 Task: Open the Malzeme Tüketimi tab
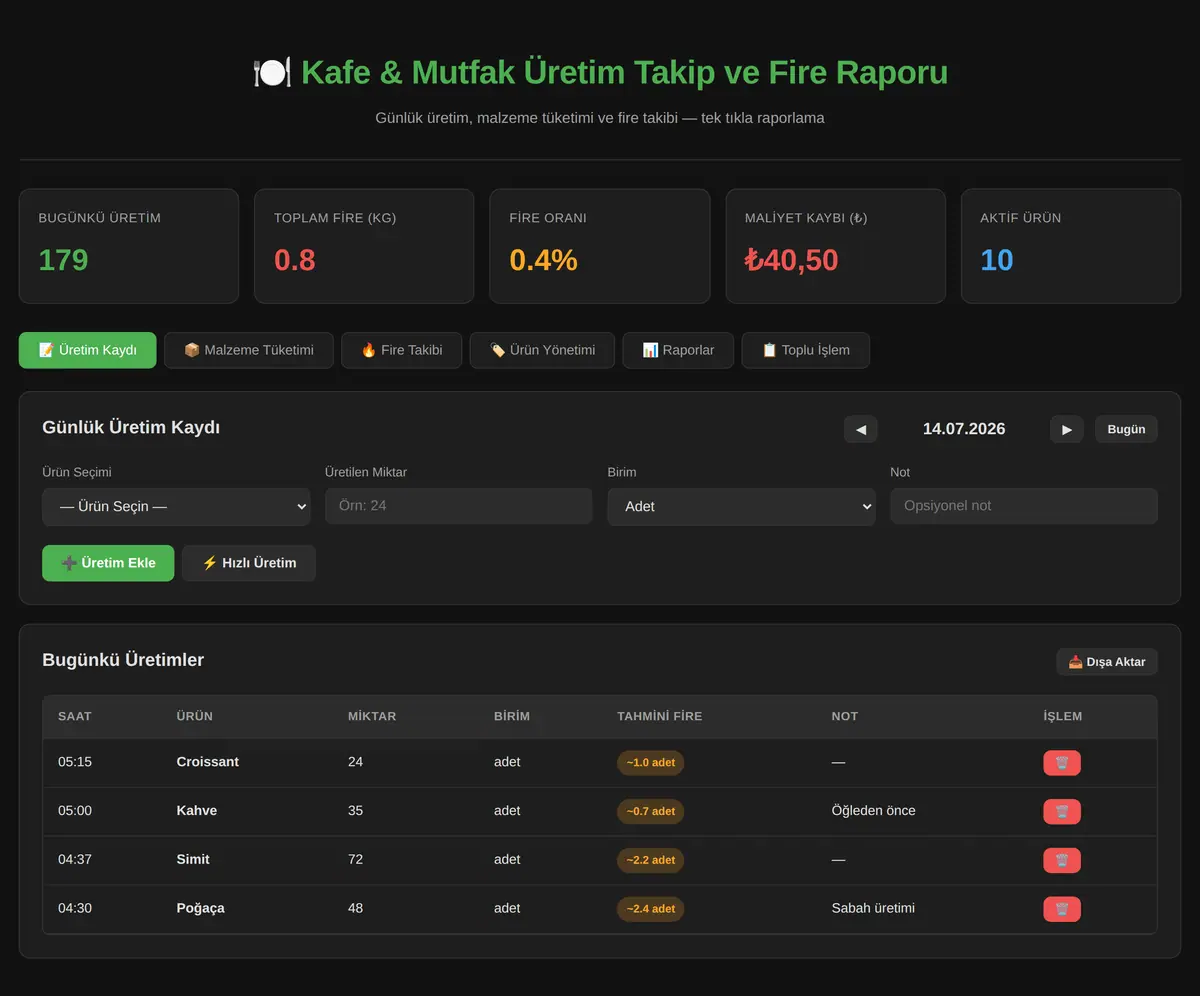tap(249, 350)
